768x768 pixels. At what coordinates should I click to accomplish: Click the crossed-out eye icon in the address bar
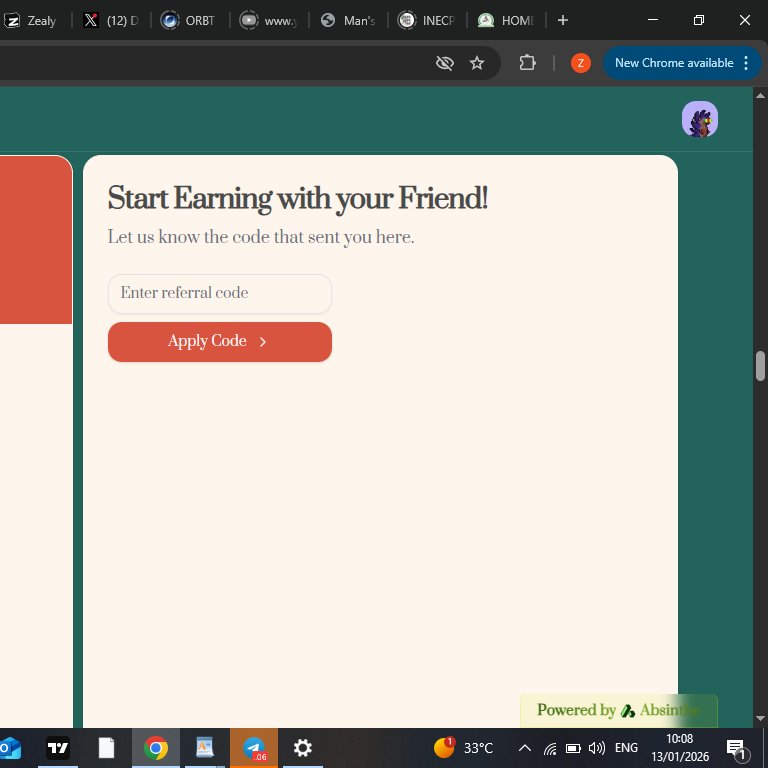(x=445, y=63)
